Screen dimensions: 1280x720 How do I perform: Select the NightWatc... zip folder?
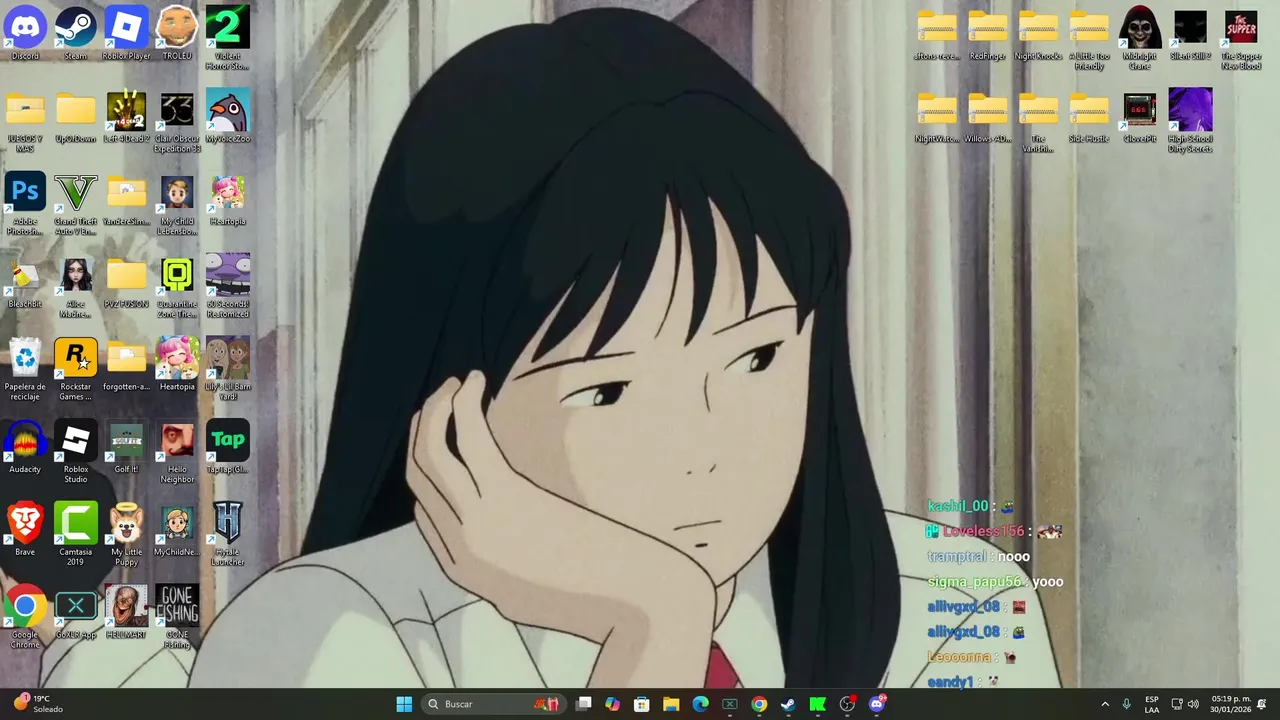click(x=937, y=117)
